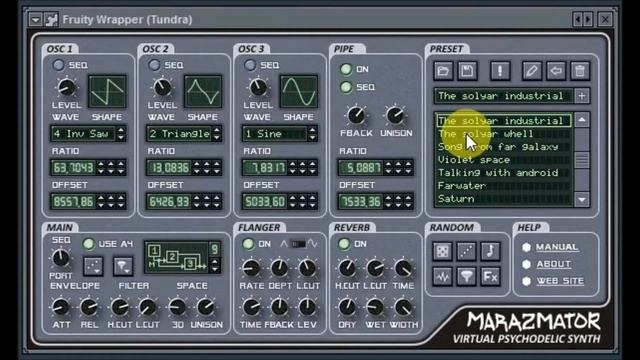640x360 pixels.
Task: Click OSC 1 offset value 8557,86
Action: (x=73, y=202)
